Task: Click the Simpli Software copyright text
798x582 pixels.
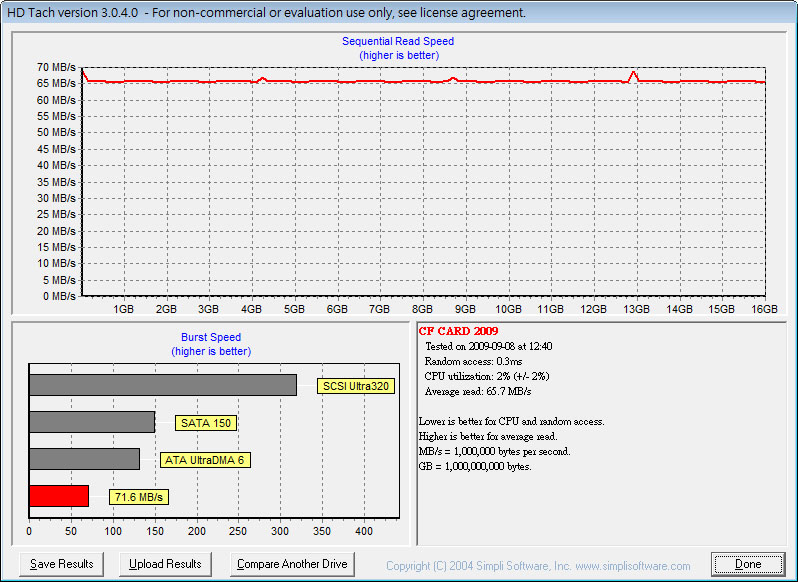Action: tap(538, 566)
